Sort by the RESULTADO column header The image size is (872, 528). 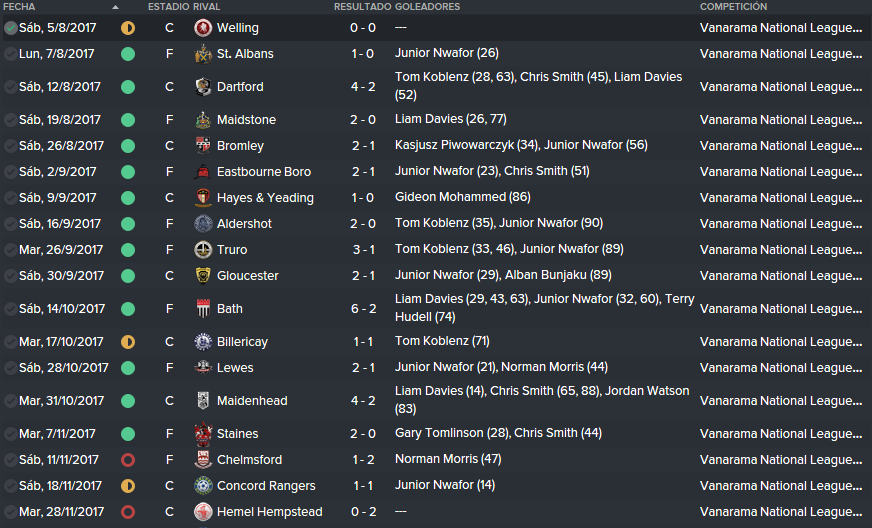point(363,7)
